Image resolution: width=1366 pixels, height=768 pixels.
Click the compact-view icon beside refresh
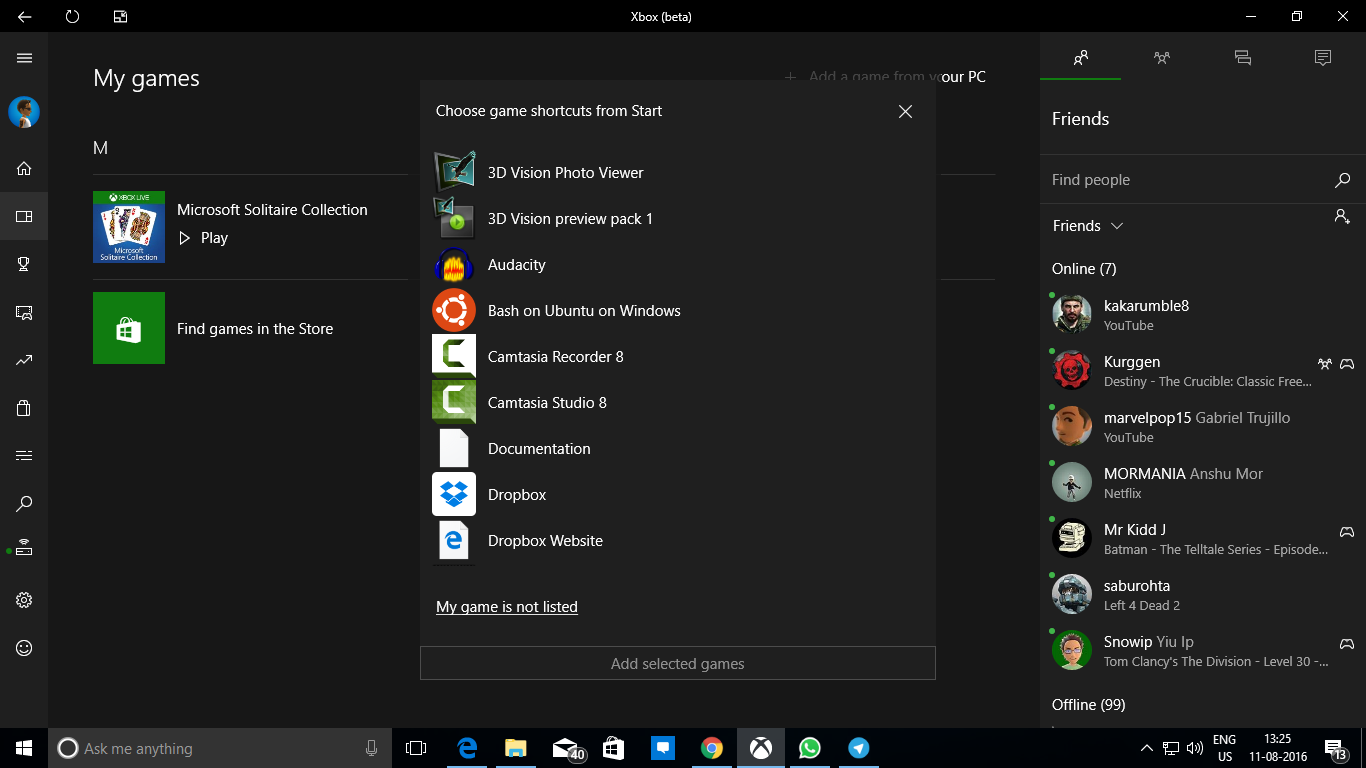[x=120, y=16]
